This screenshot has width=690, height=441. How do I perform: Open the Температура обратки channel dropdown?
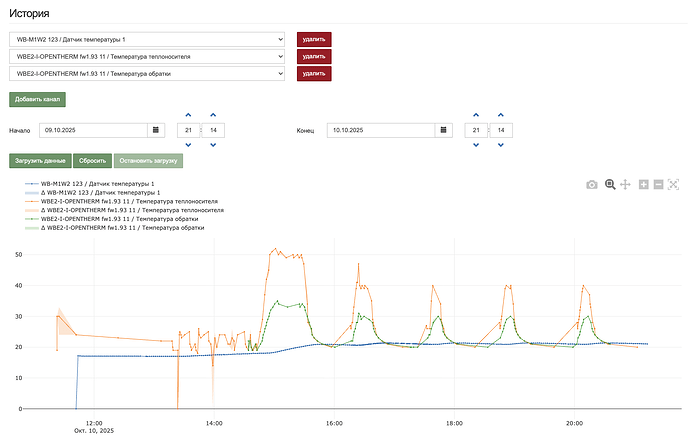[x=147, y=73]
